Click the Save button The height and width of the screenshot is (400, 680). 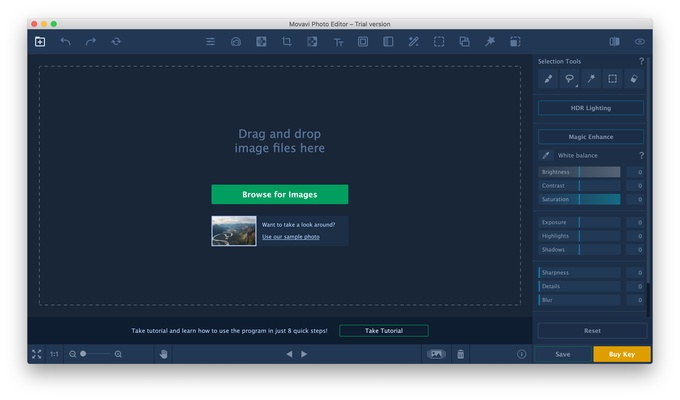[x=562, y=354]
